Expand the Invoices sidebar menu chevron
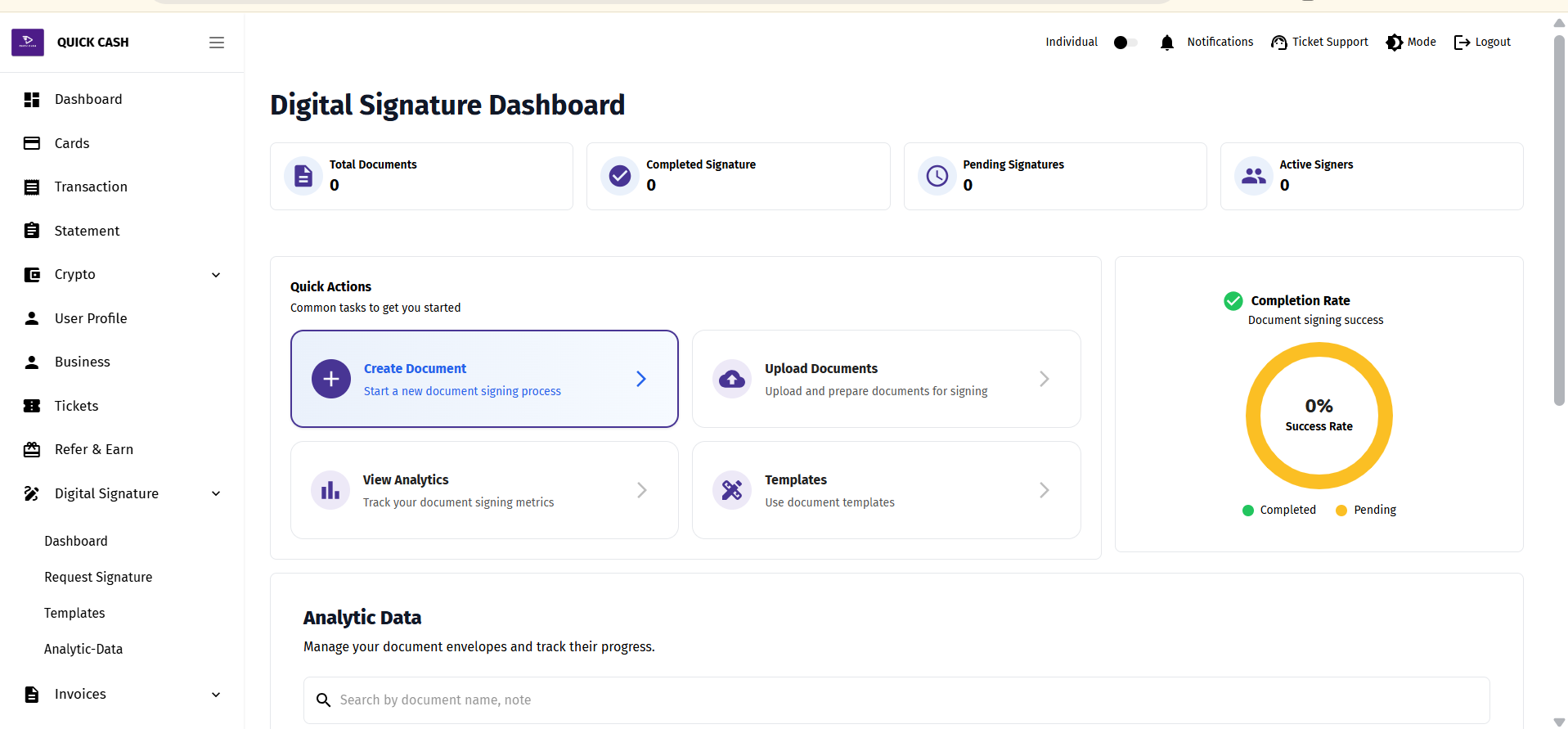 [x=216, y=695]
